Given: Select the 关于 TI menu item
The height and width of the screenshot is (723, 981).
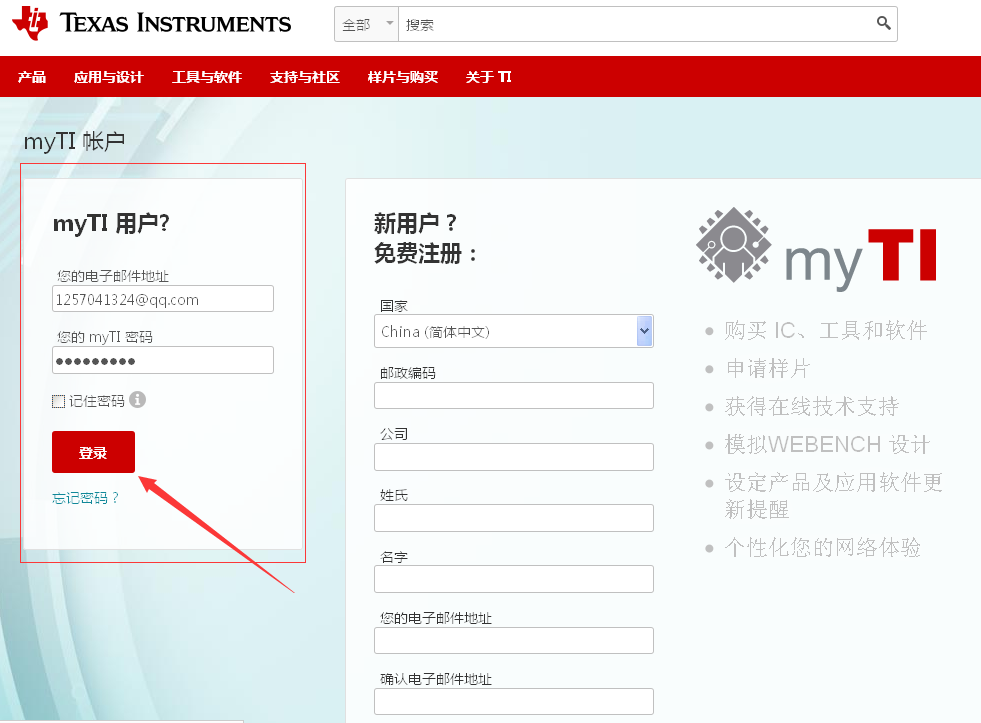Looking at the screenshot, I should (488, 75).
